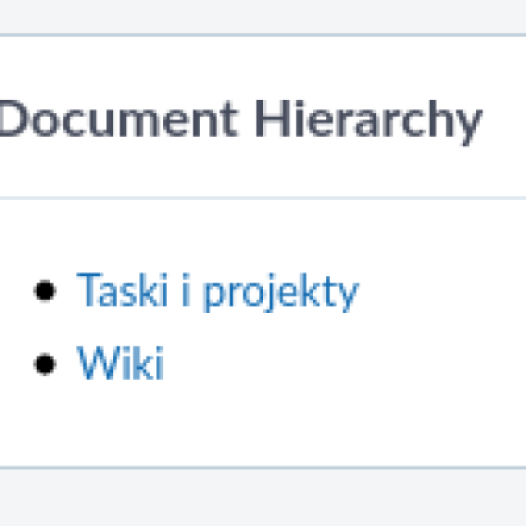Open the Wiki document link

pyautogui.click(x=120, y=363)
